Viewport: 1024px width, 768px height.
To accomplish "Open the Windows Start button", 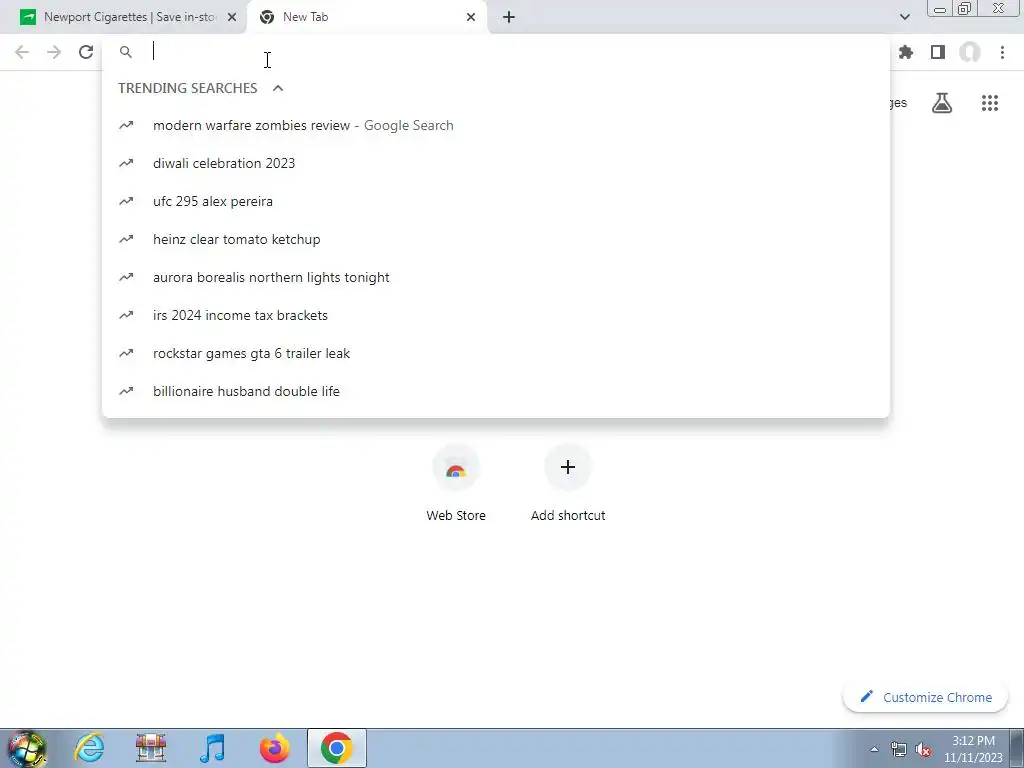I will pos(26,748).
